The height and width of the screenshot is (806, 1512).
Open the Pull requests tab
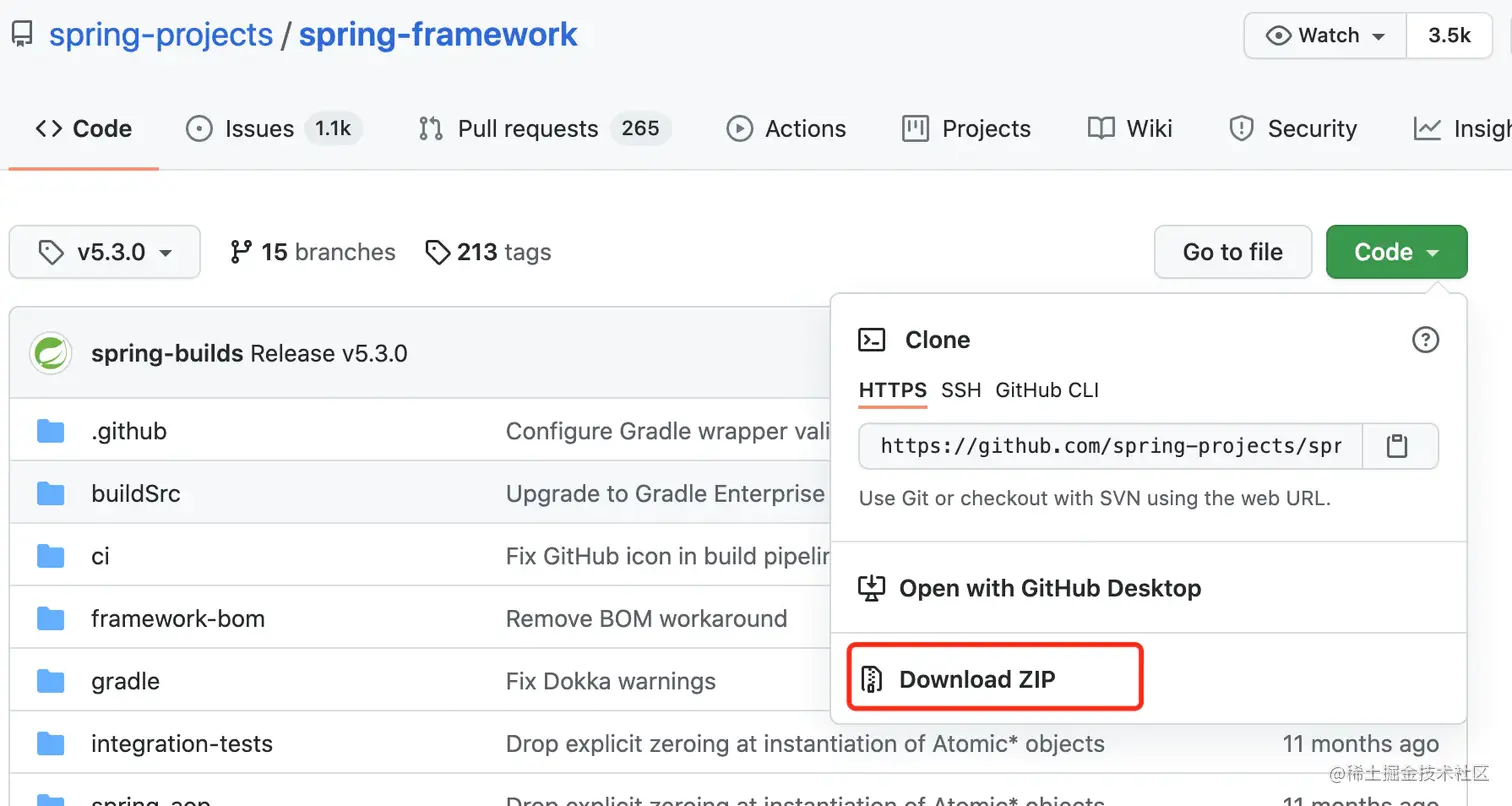pos(527,129)
